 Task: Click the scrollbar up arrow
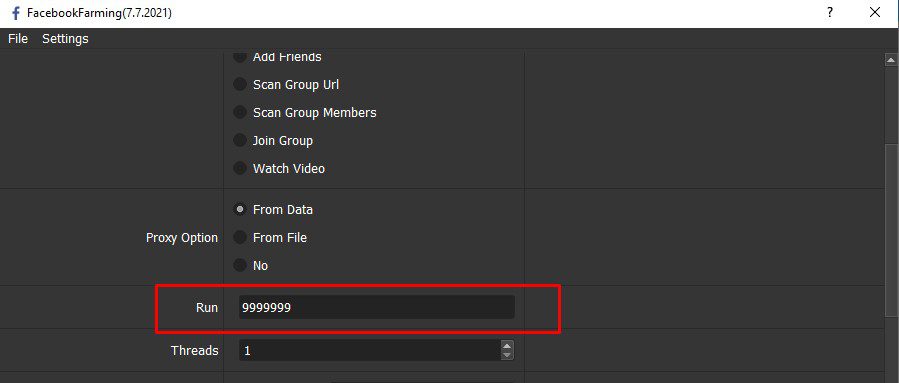[x=892, y=60]
